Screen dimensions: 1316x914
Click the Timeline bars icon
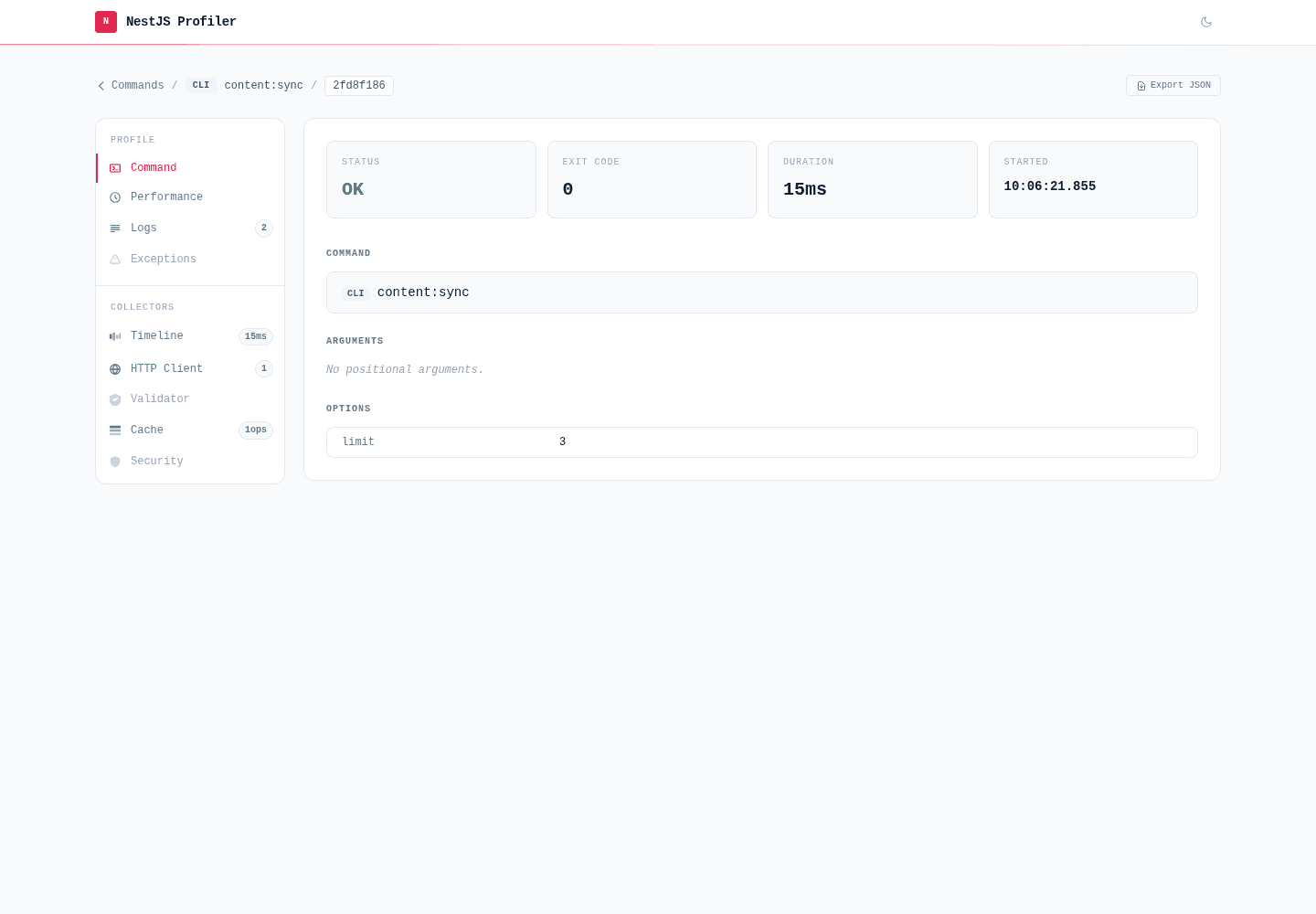[x=115, y=336]
